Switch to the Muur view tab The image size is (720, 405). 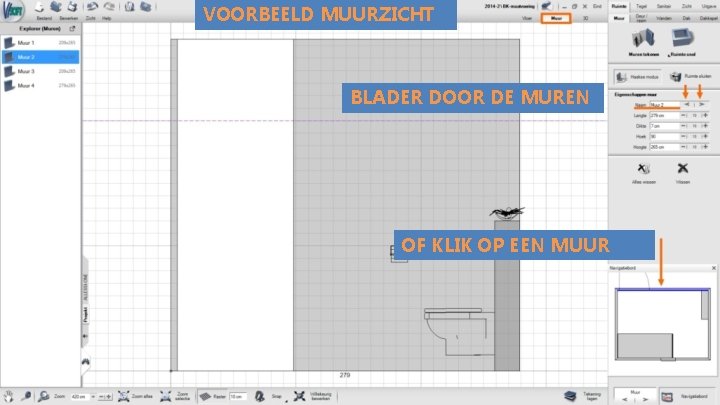(x=556, y=18)
